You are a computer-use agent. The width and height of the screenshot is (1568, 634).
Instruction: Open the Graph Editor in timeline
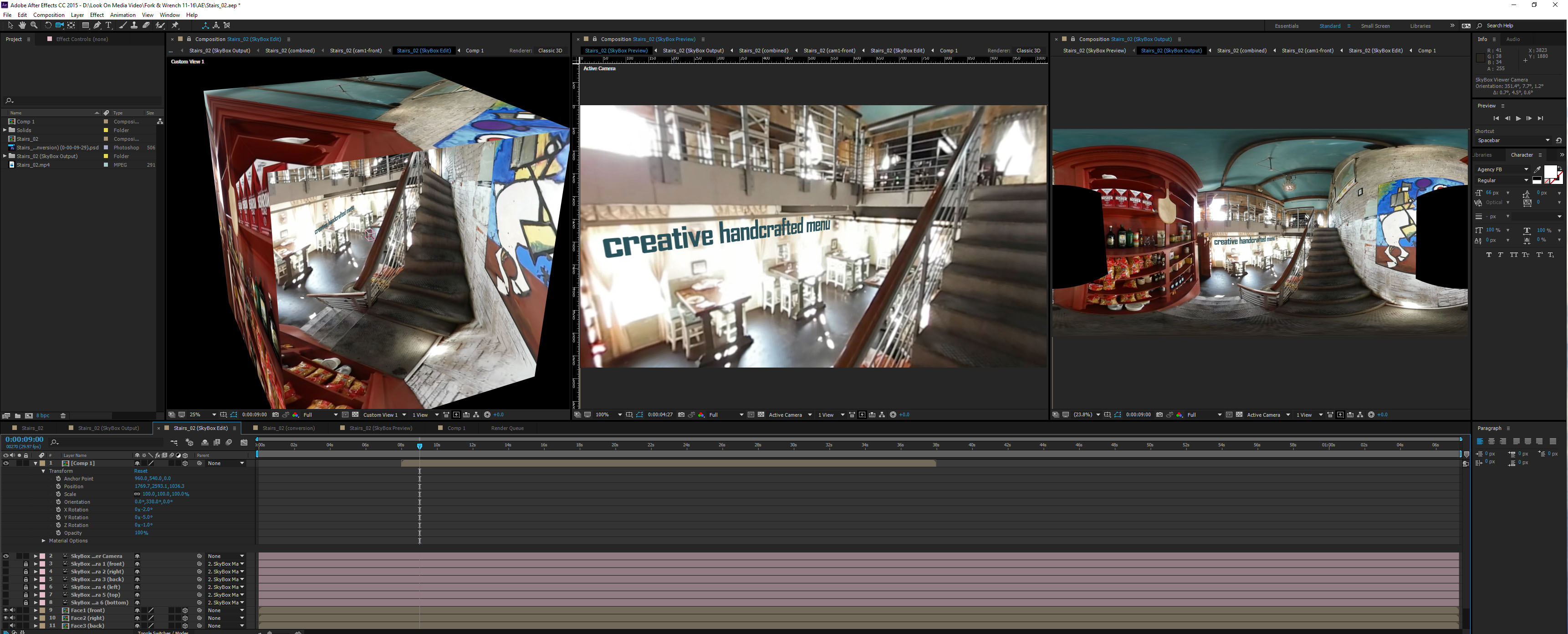pyautogui.click(x=244, y=442)
